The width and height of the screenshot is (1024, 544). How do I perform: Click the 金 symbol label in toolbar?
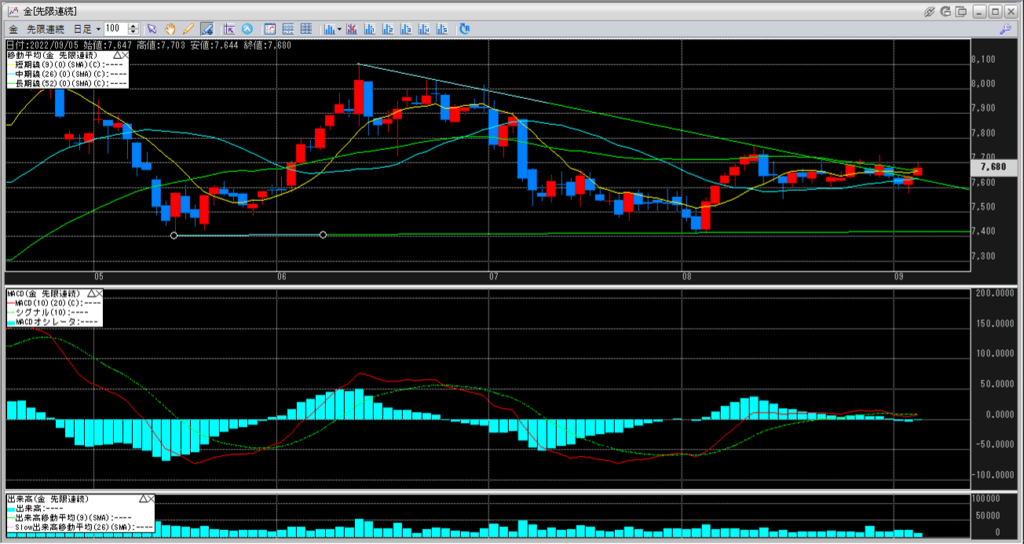point(13,29)
